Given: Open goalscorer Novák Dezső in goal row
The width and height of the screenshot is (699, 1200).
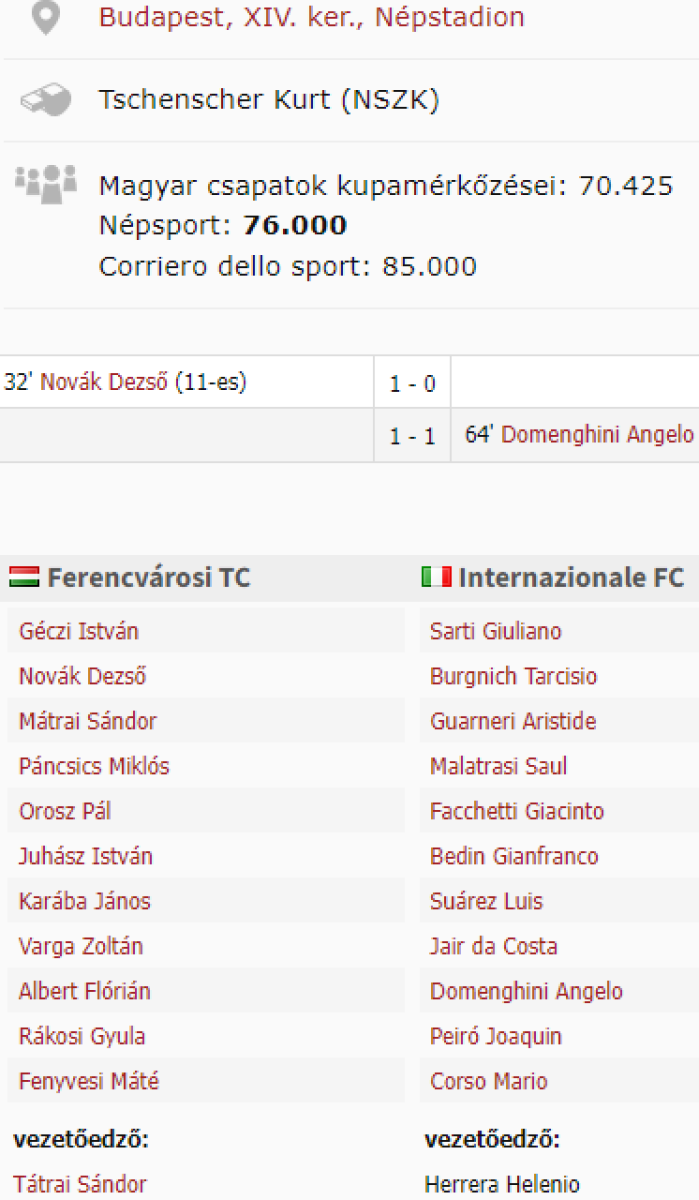Looking at the screenshot, I should tap(104, 382).
